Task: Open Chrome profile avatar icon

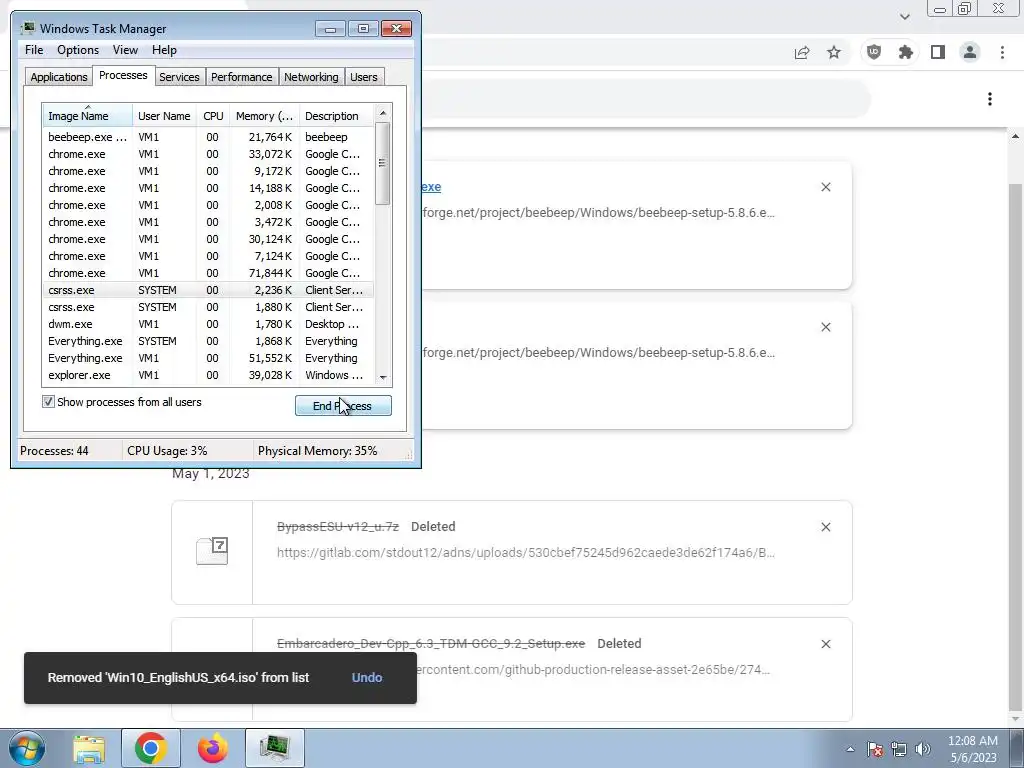Action: pos(970,52)
